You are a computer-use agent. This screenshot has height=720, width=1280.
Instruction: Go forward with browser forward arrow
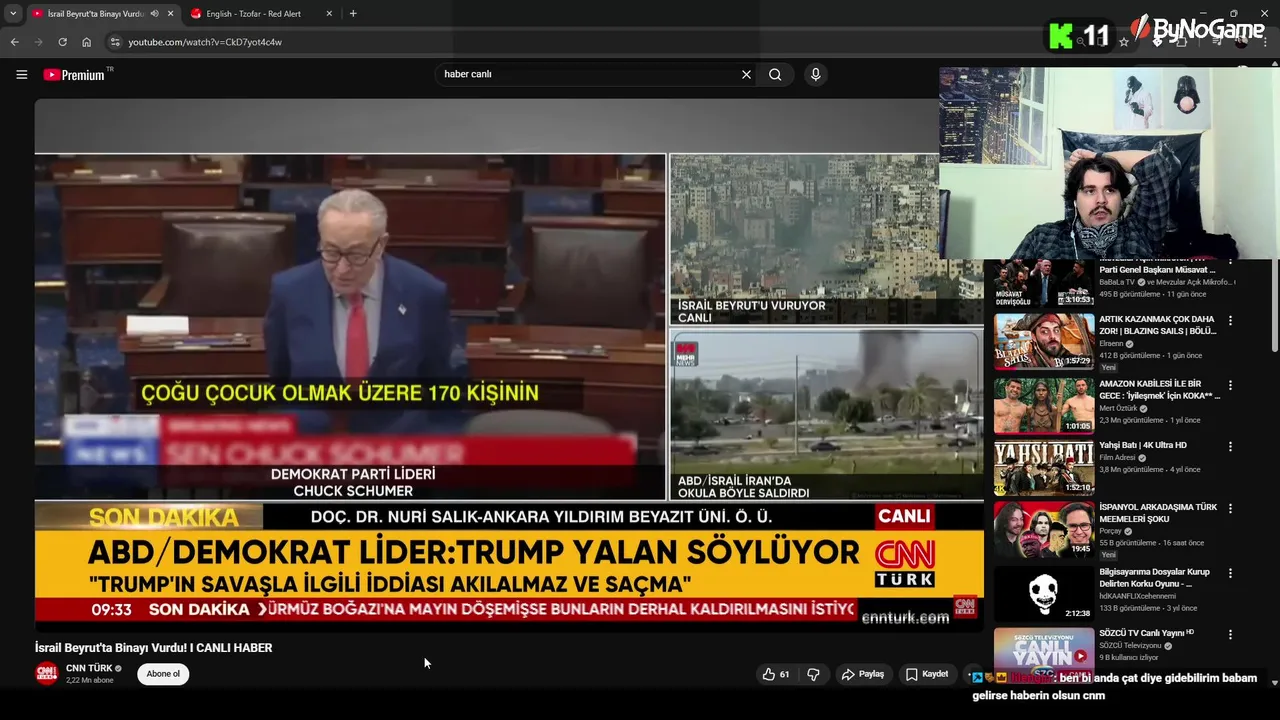coord(38,42)
